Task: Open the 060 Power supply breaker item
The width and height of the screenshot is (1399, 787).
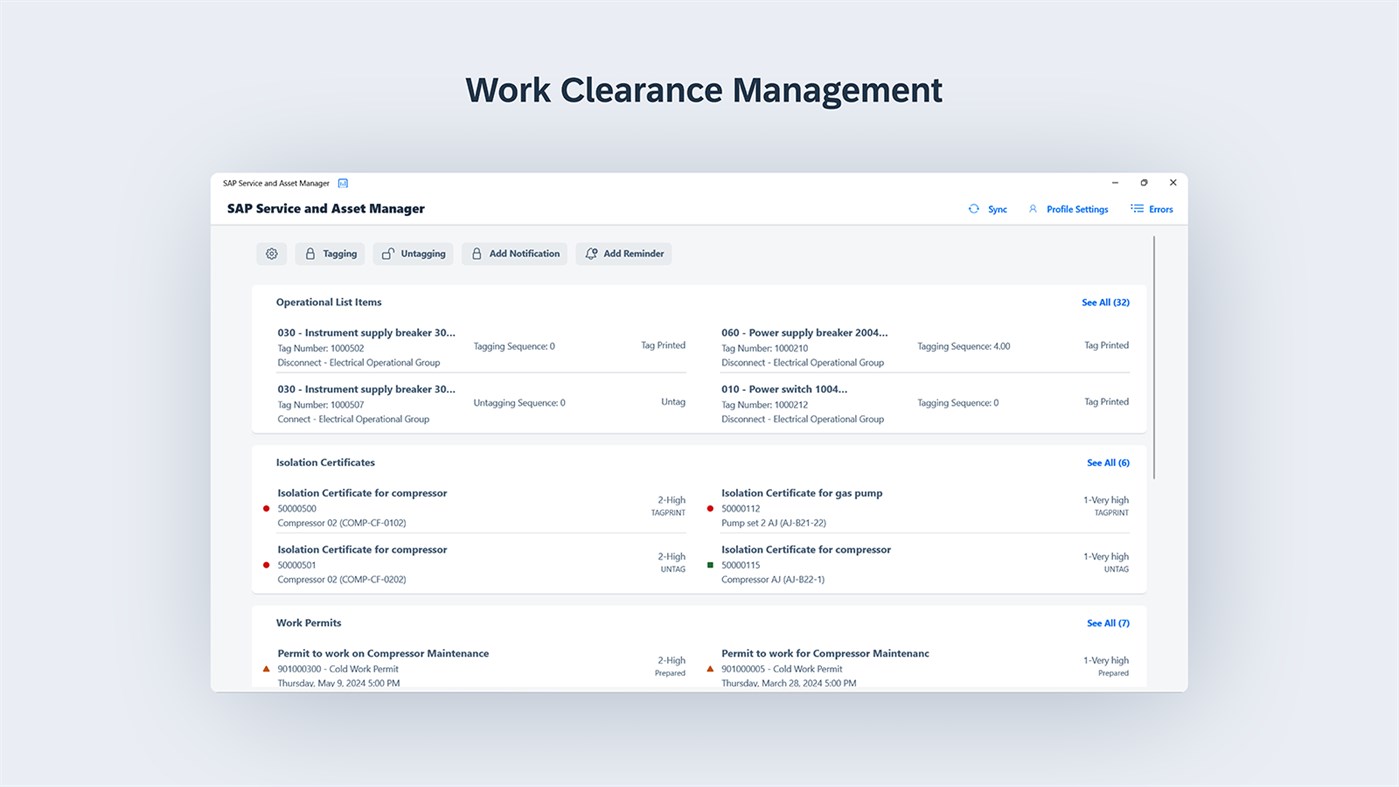Action: click(x=804, y=332)
